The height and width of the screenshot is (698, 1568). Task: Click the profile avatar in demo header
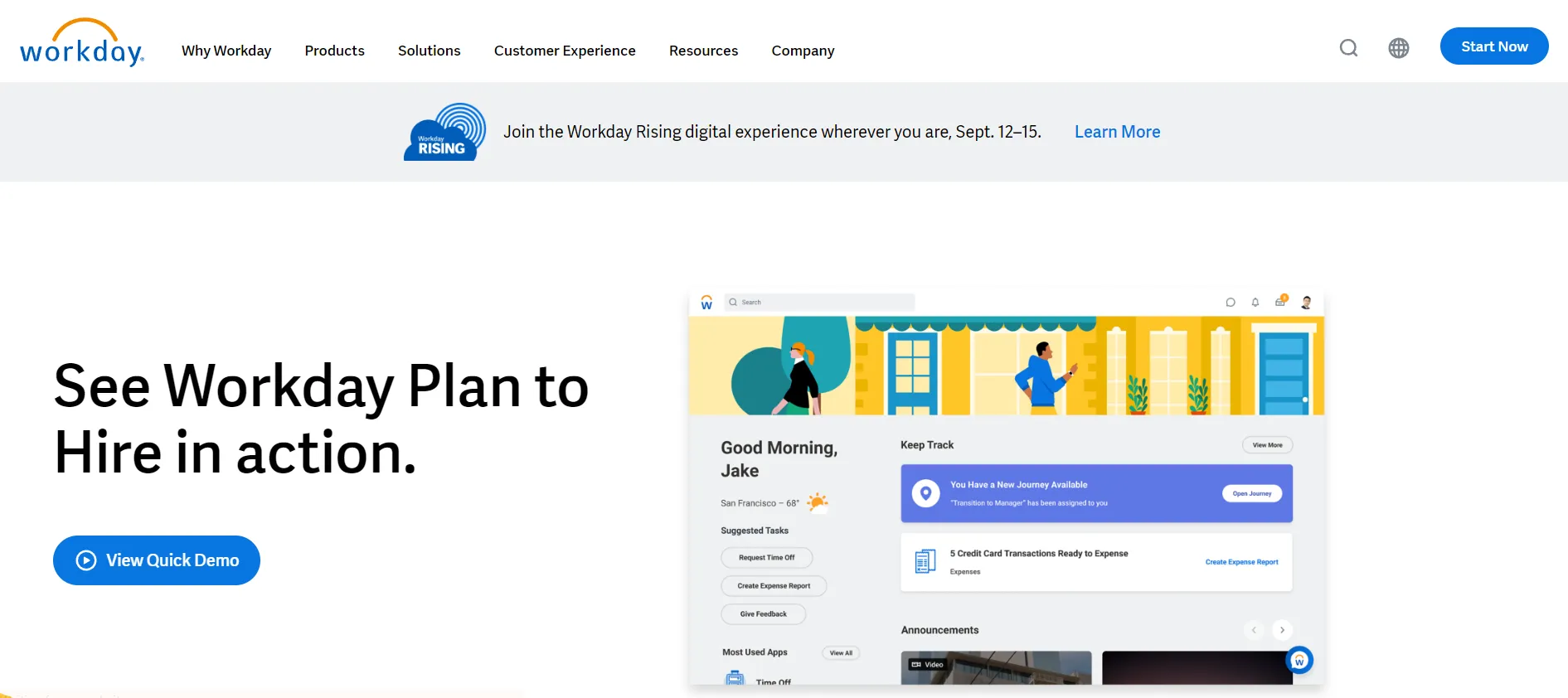click(x=1307, y=303)
